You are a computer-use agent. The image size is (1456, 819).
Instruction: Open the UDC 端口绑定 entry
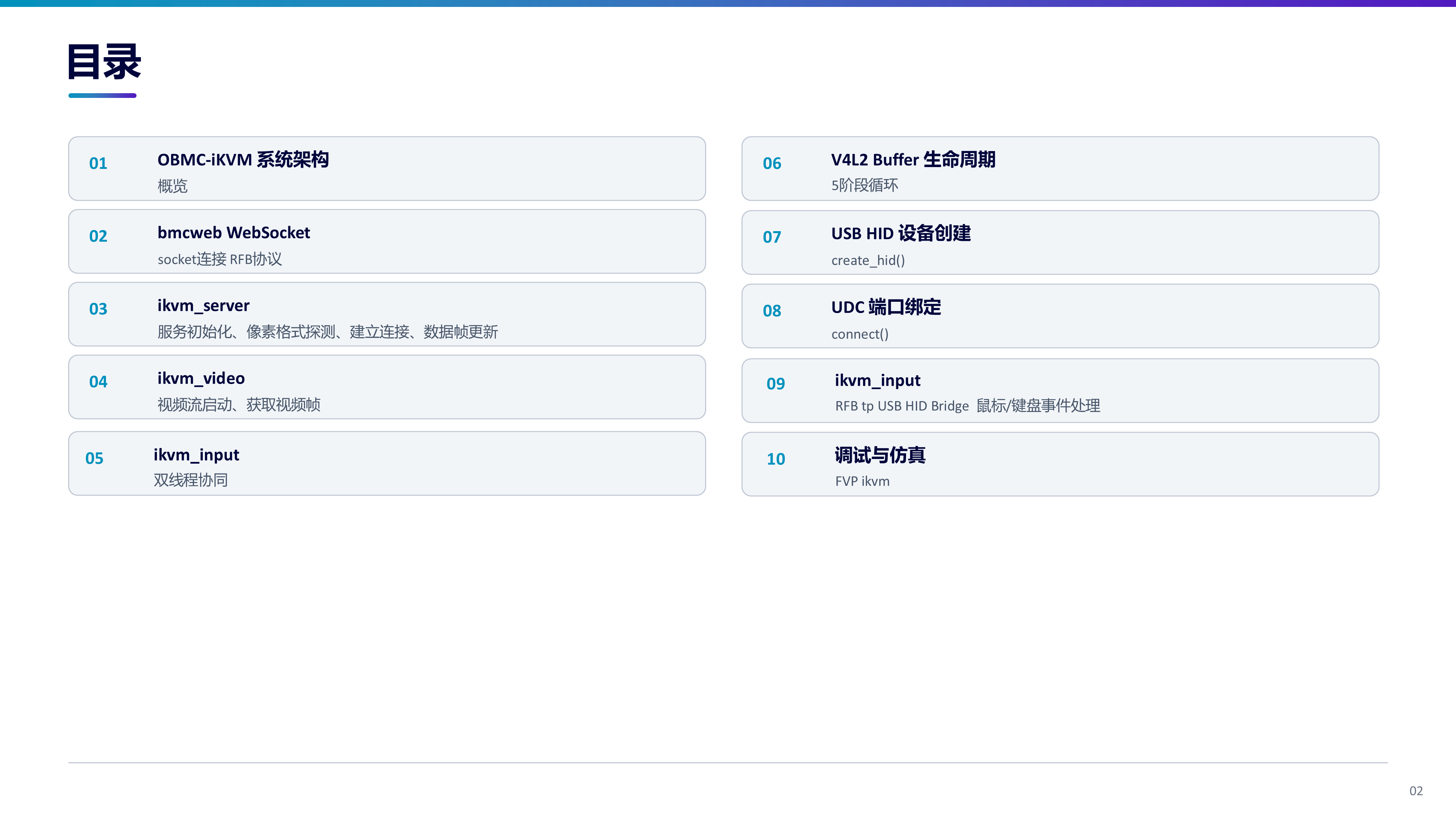click(x=1060, y=316)
